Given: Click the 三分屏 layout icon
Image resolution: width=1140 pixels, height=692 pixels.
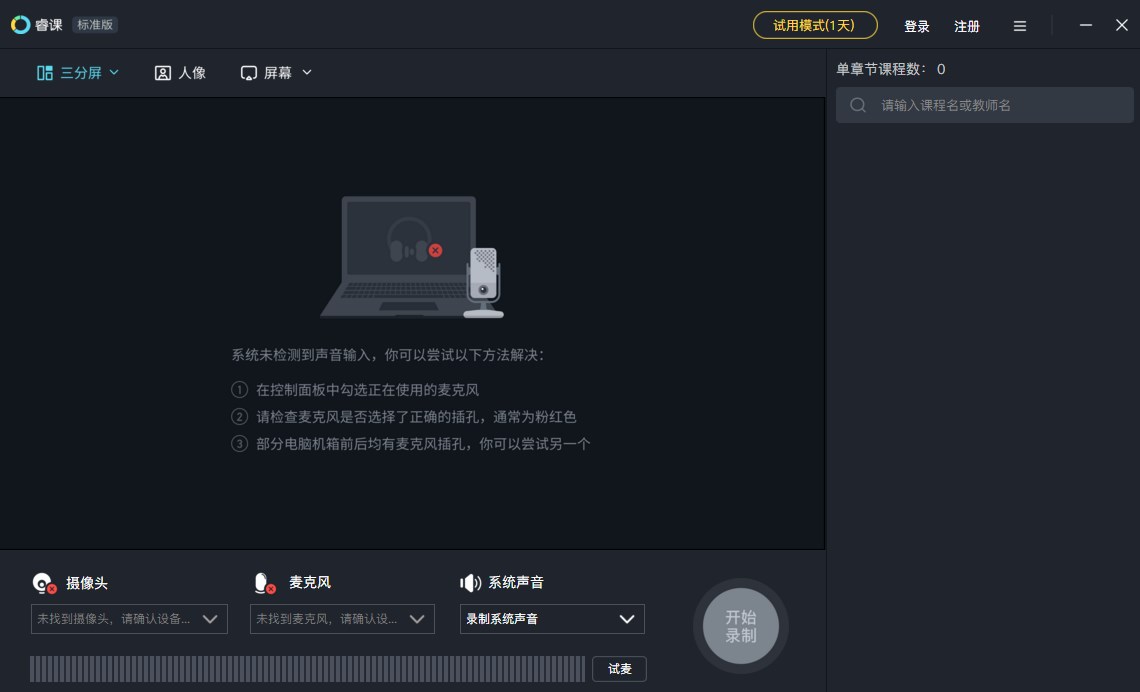Looking at the screenshot, I should [x=45, y=73].
